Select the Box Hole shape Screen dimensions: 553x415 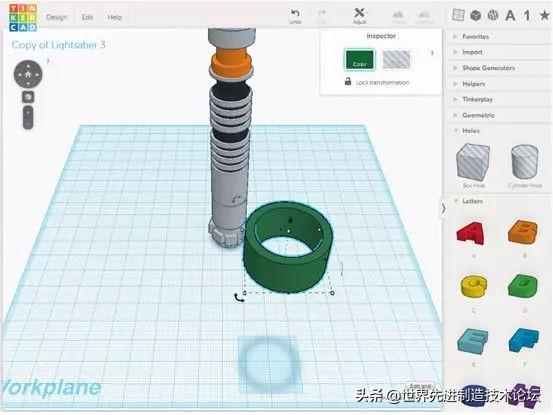coord(473,165)
